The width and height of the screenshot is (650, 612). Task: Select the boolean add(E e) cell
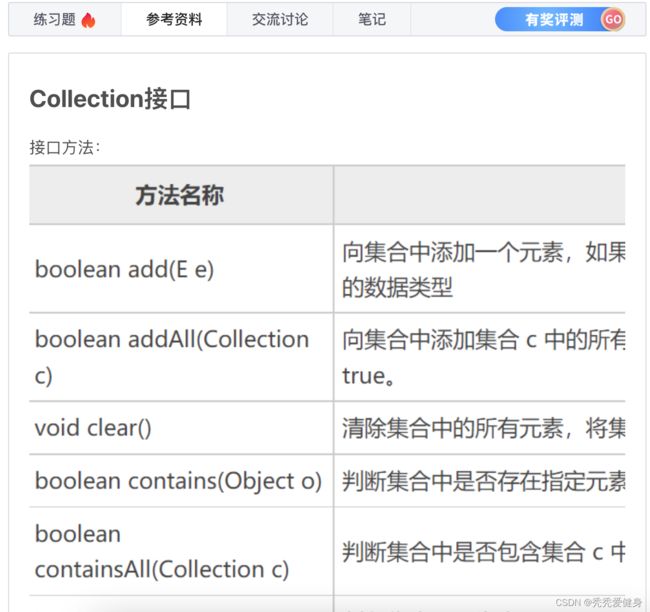click(x=181, y=269)
